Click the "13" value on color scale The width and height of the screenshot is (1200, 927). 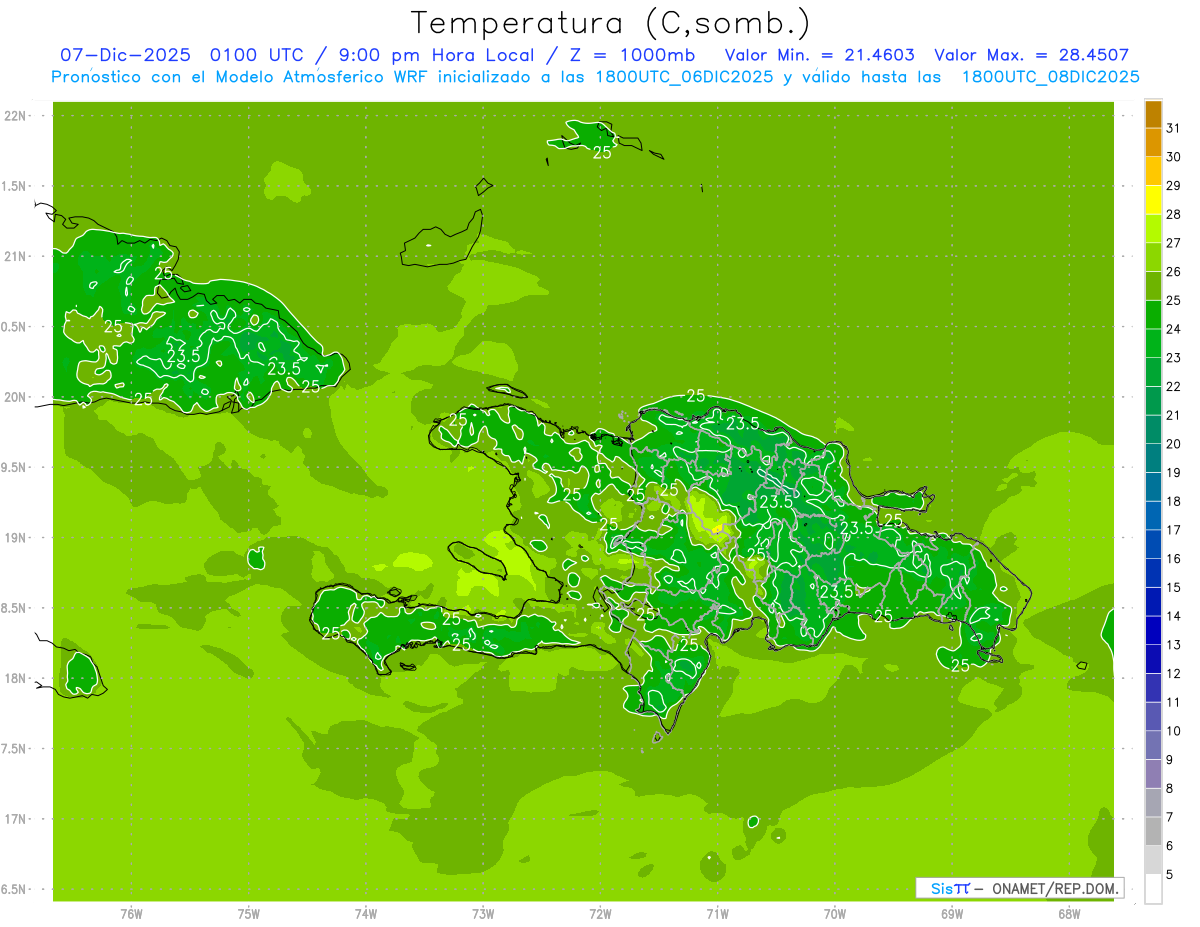(x=1174, y=645)
